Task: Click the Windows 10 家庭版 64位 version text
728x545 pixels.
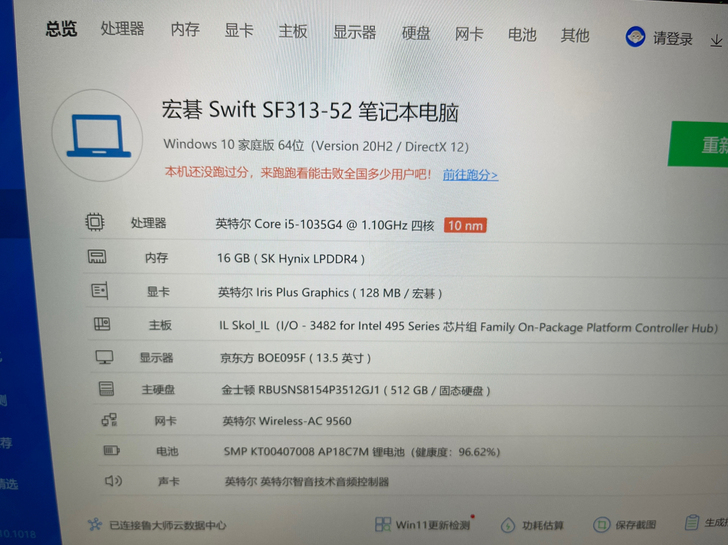Action: click(316, 146)
